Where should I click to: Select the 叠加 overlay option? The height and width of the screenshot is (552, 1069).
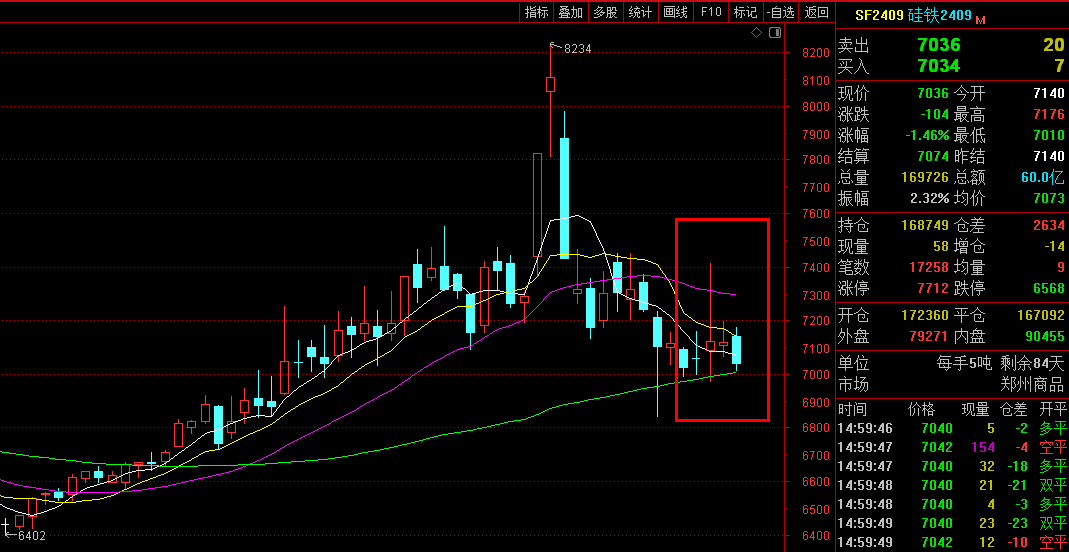571,12
